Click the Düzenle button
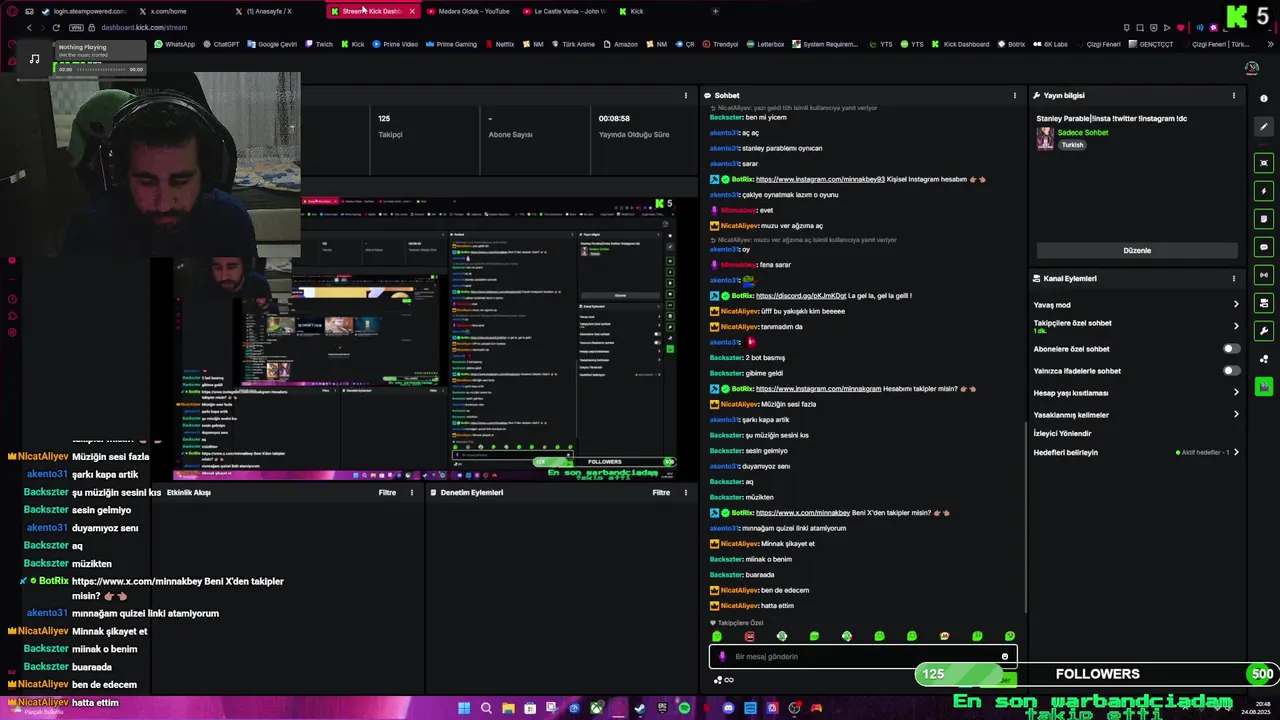Screen dimensions: 1280x720 tap(1137, 251)
